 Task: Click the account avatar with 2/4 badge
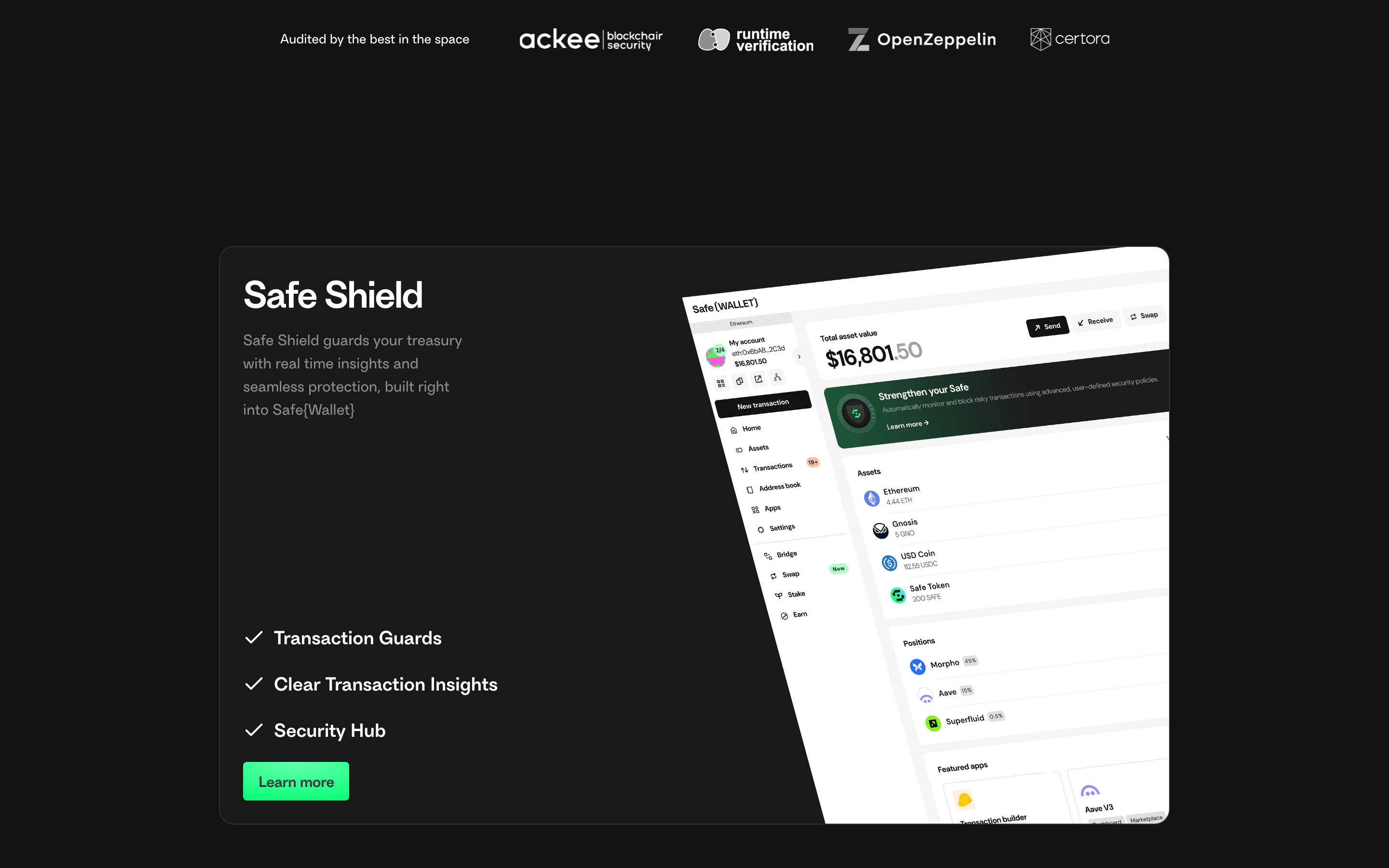click(716, 356)
